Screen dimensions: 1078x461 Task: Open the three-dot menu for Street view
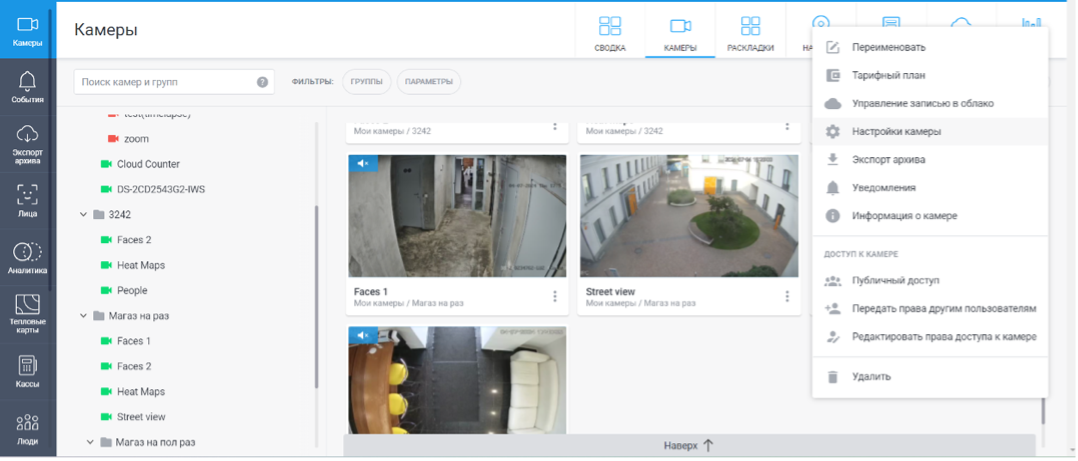point(787,296)
